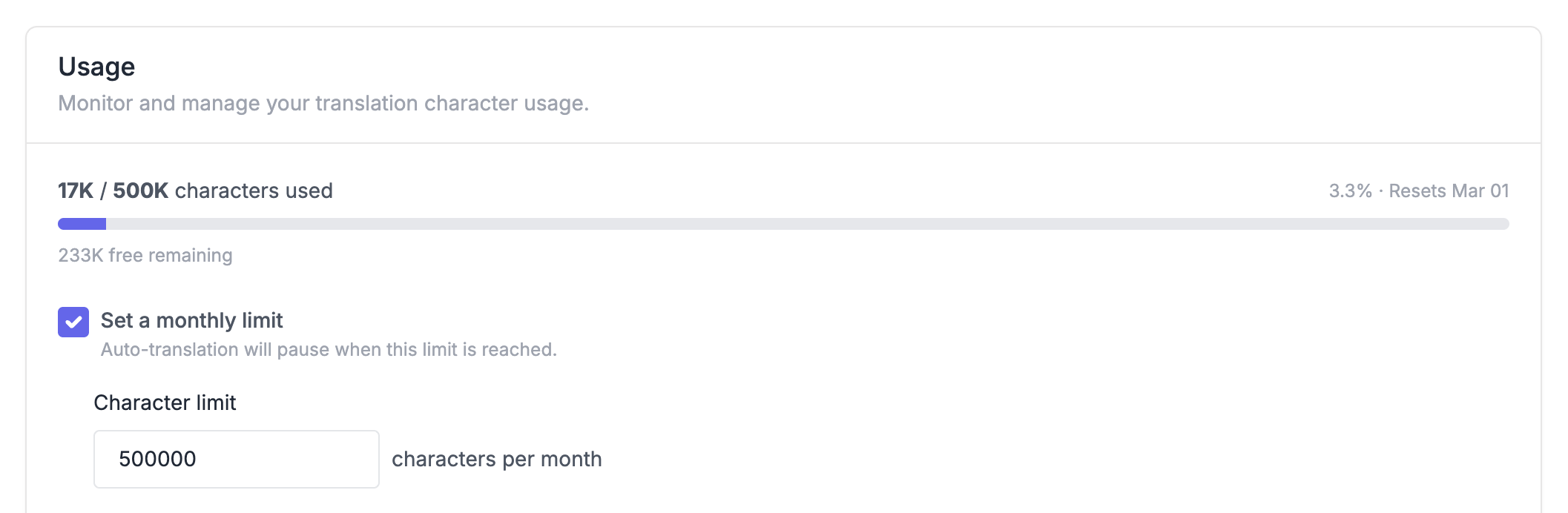Uncheck the "Set a monthly limit" checkbox
Viewport: 1568px width, 513px height.
tap(73, 322)
